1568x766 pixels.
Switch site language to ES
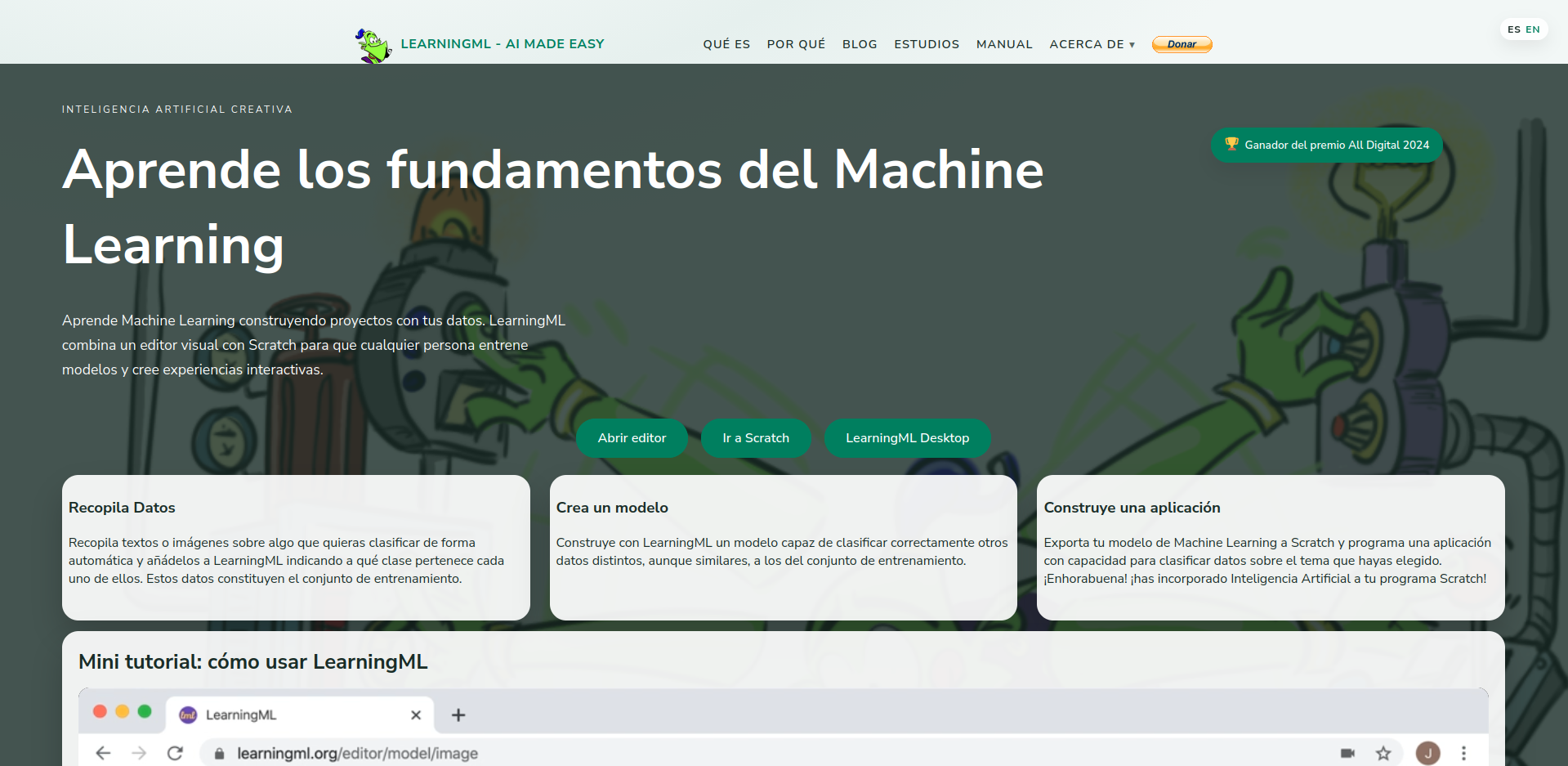coord(1514,29)
